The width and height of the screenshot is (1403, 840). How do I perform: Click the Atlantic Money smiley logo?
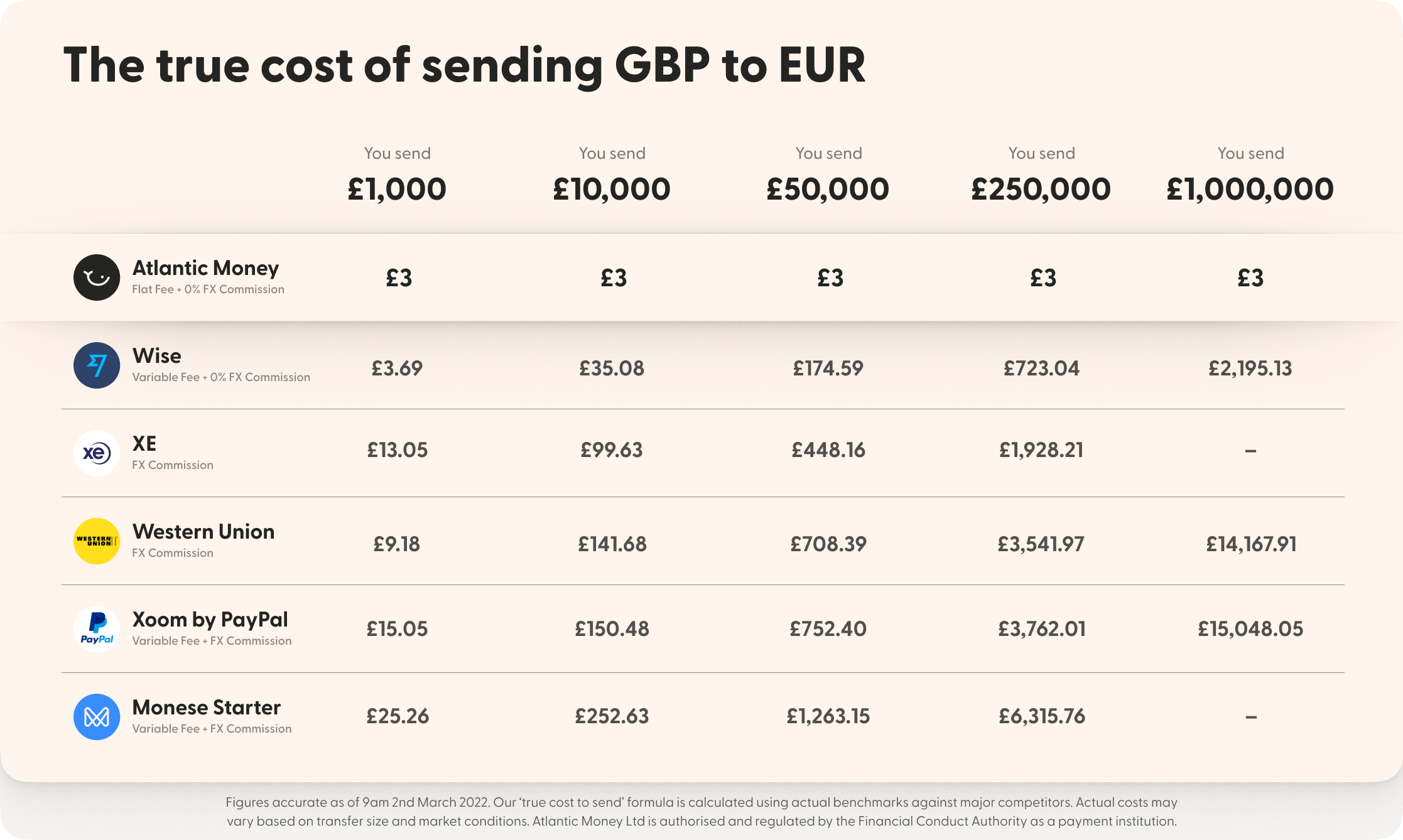97,277
